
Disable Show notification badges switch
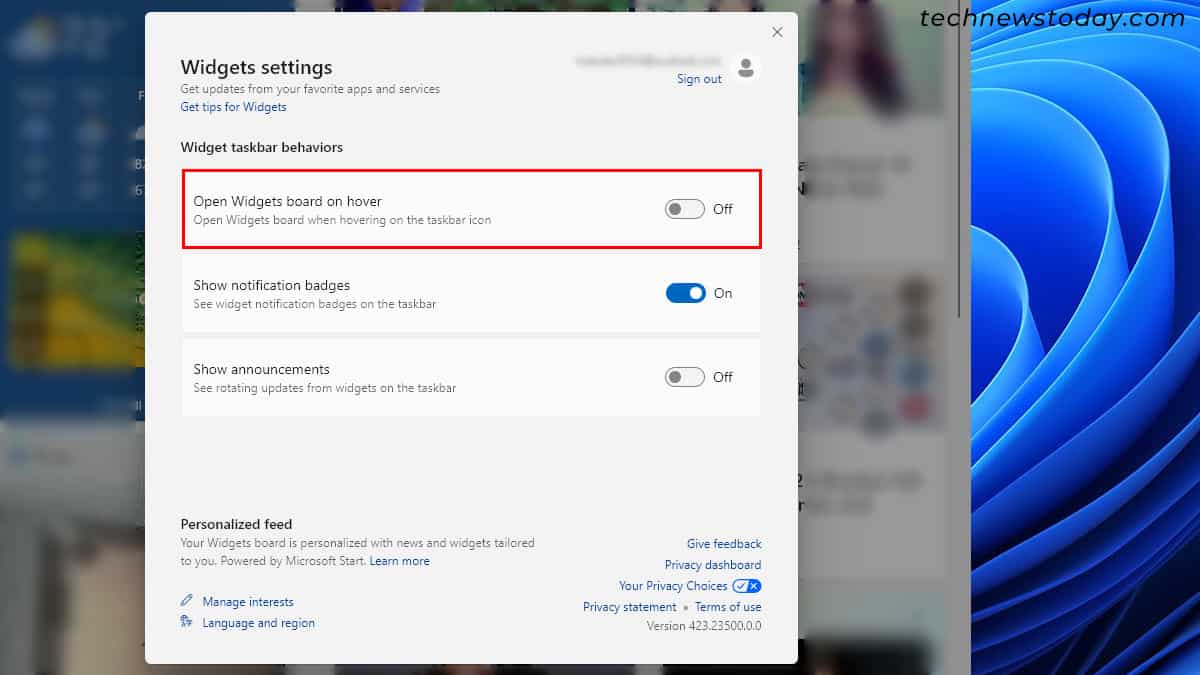click(685, 293)
